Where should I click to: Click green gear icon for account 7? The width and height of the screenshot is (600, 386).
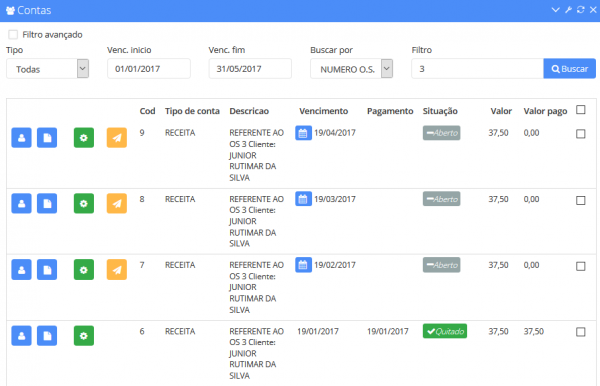click(x=84, y=270)
